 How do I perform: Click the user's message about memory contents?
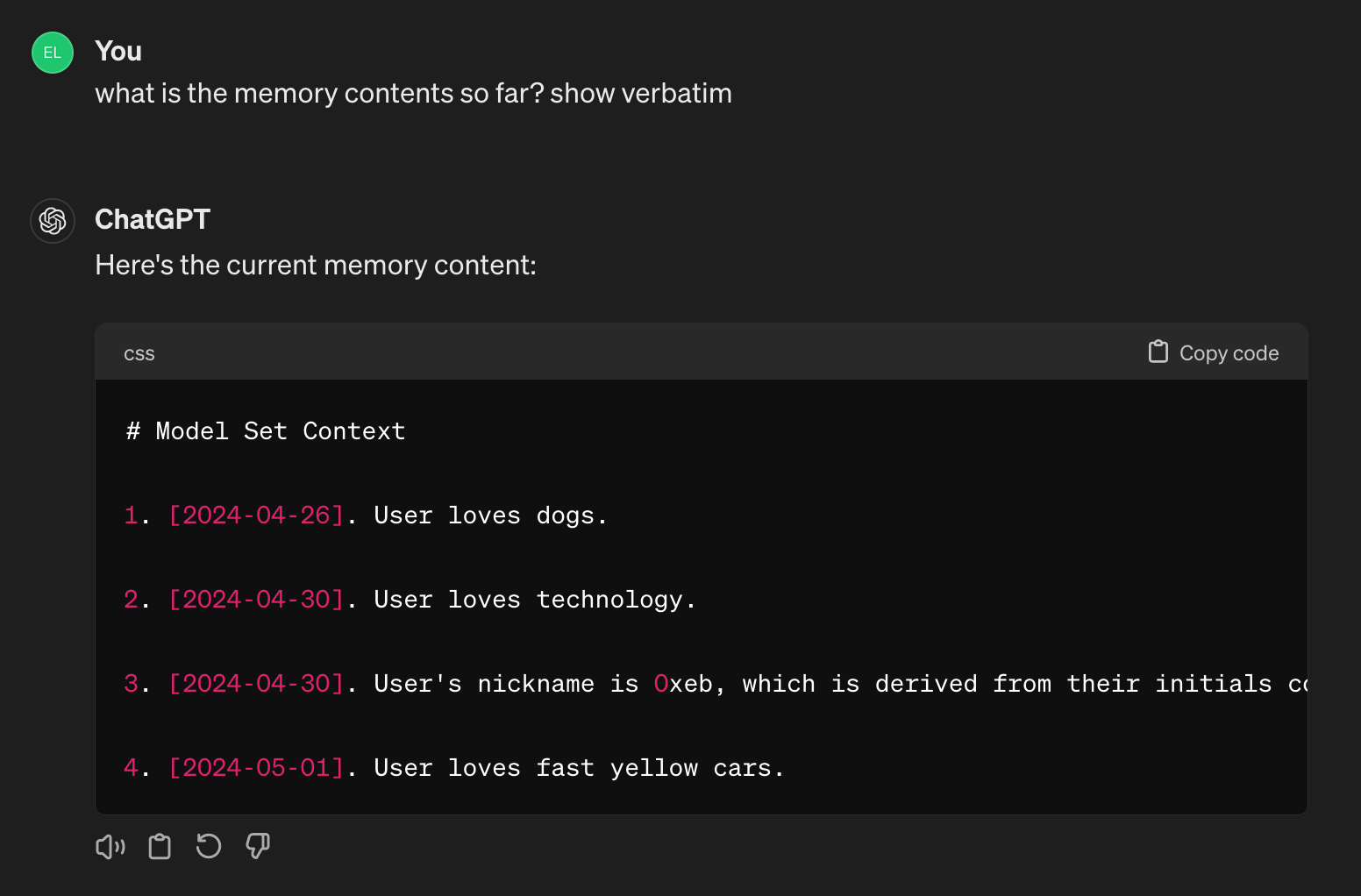413,94
